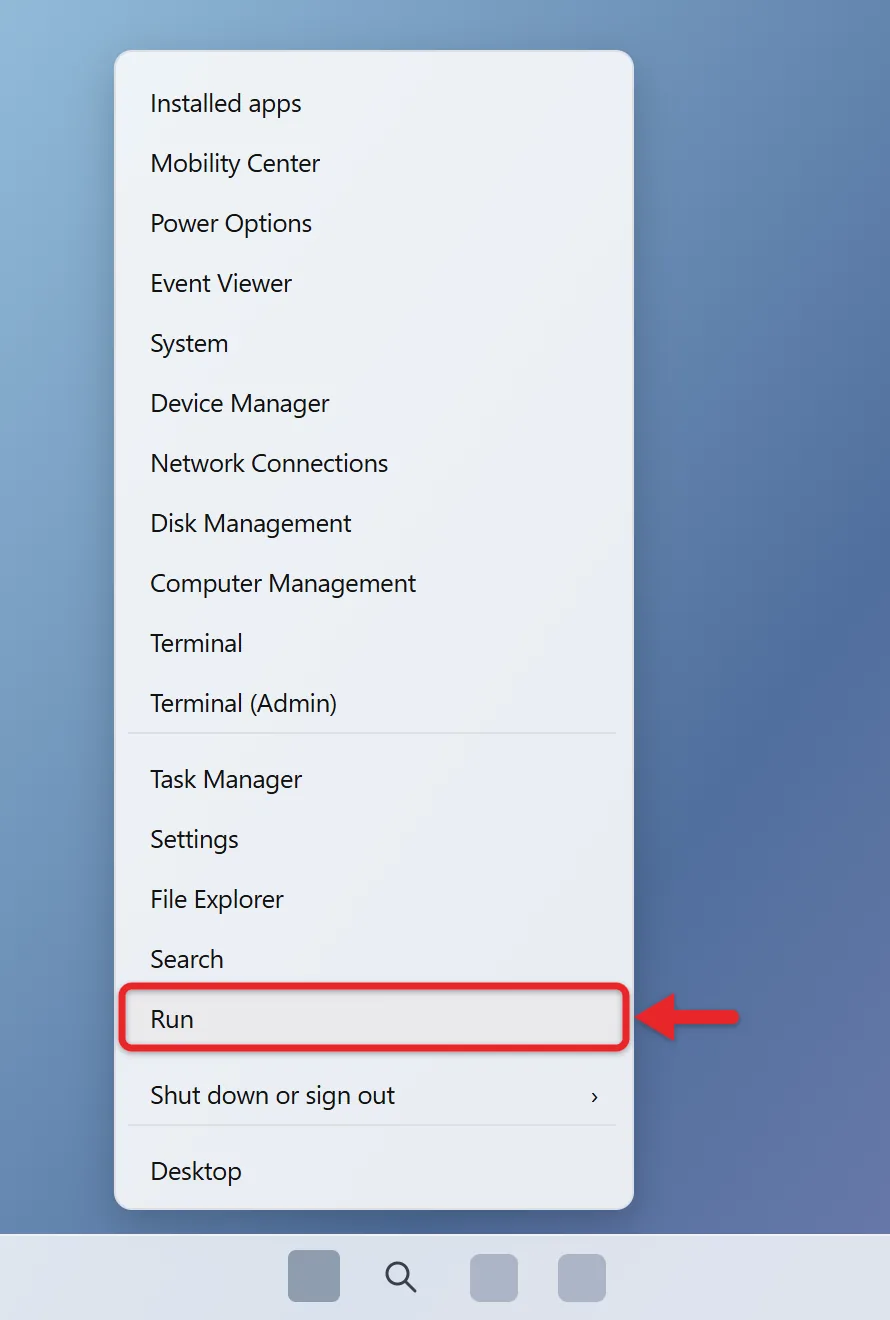Click the Start button on taskbar
Image resolution: width=890 pixels, height=1320 pixels.
tap(314, 1276)
